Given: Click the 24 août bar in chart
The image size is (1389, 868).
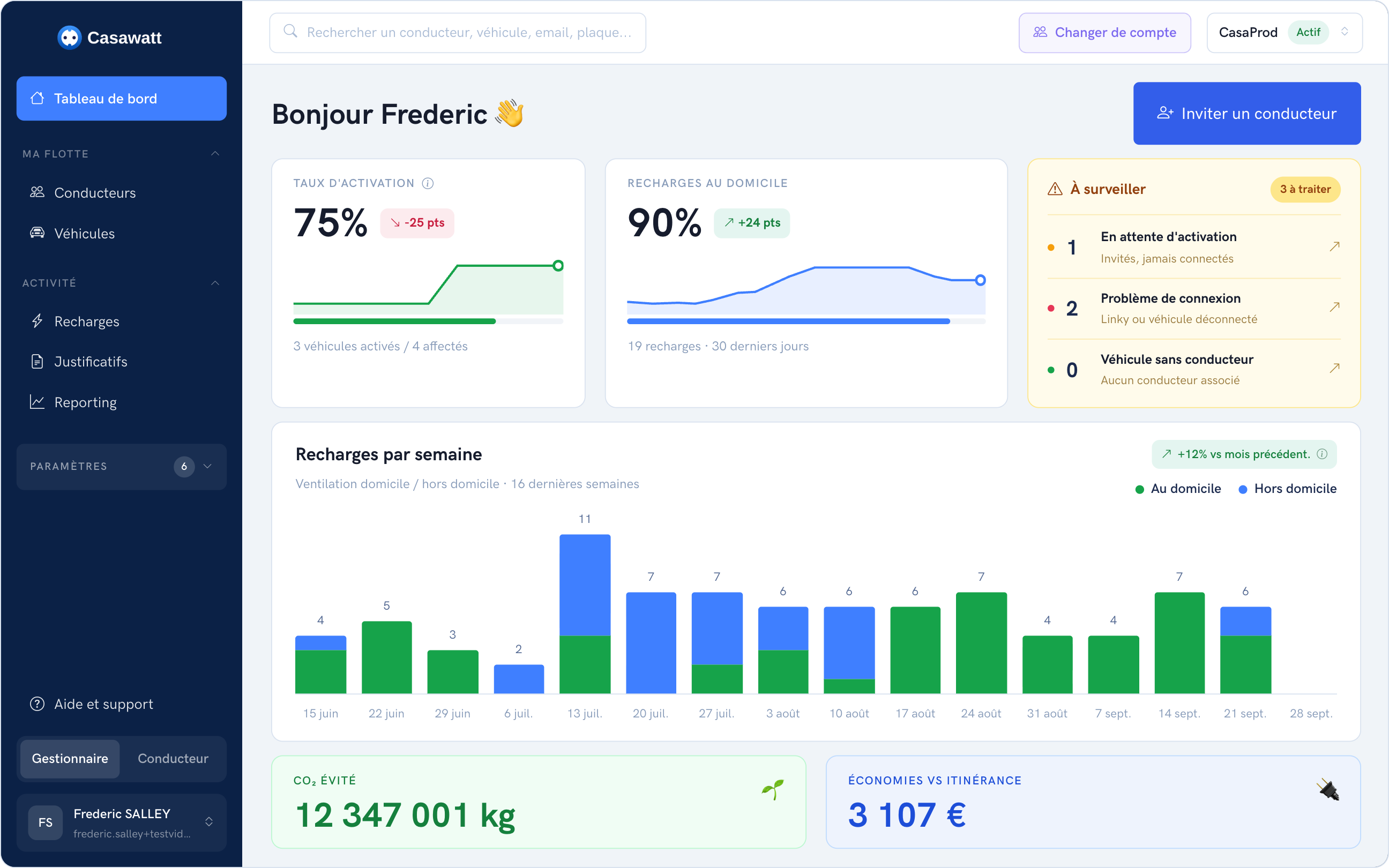Looking at the screenshot, I should point(981,643).
